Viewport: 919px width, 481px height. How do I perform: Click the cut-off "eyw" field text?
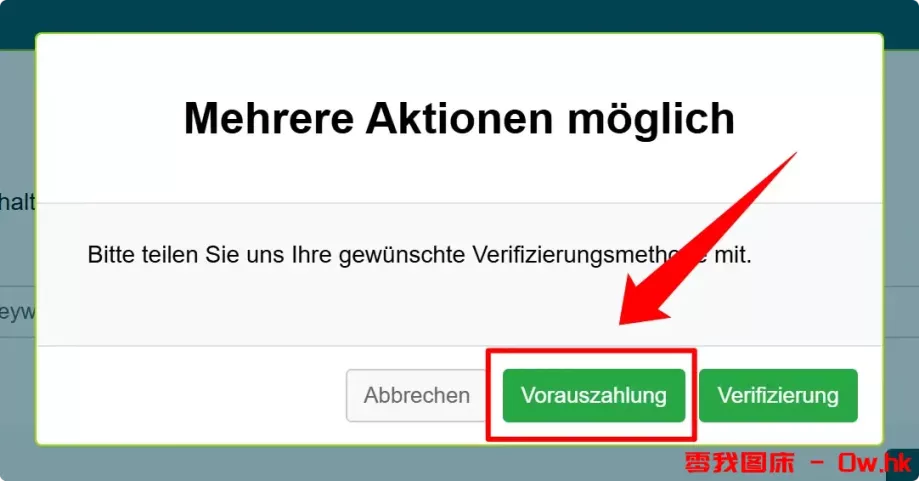(18, 312)
